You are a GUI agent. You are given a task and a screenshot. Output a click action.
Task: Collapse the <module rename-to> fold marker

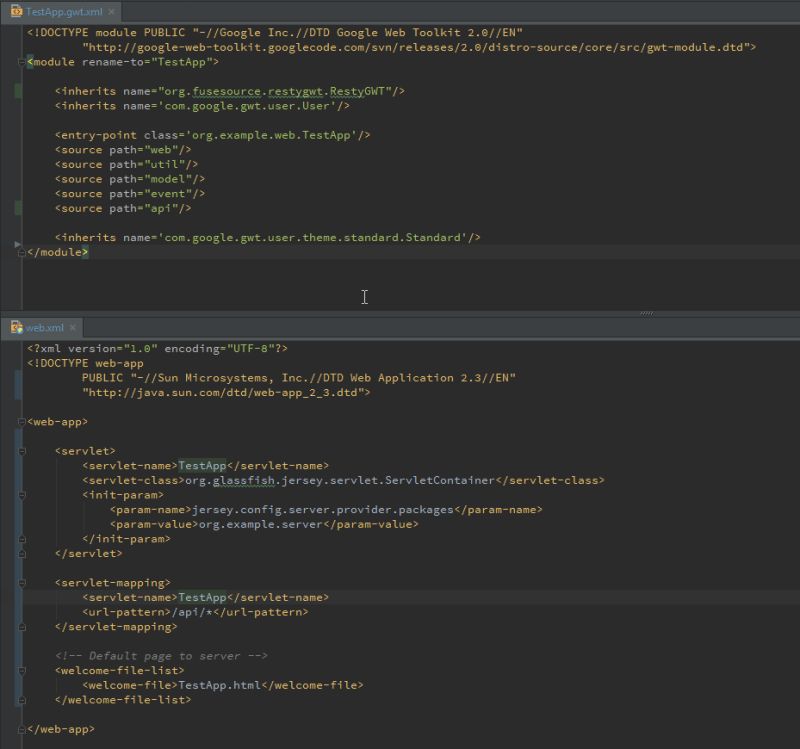coord(21,62)
